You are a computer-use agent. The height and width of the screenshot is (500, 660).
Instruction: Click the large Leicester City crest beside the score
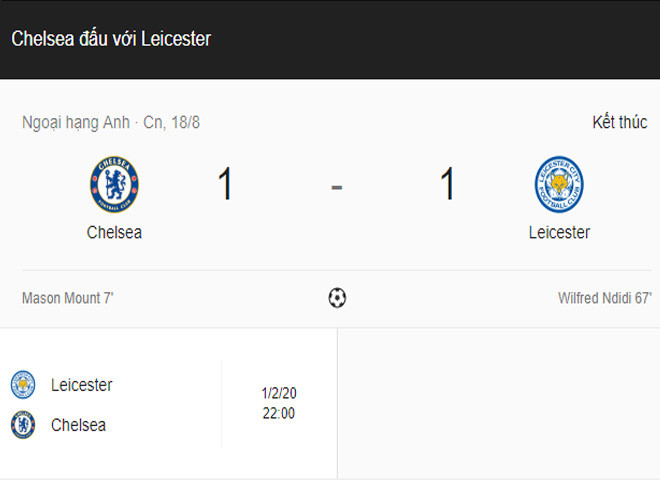559,185
